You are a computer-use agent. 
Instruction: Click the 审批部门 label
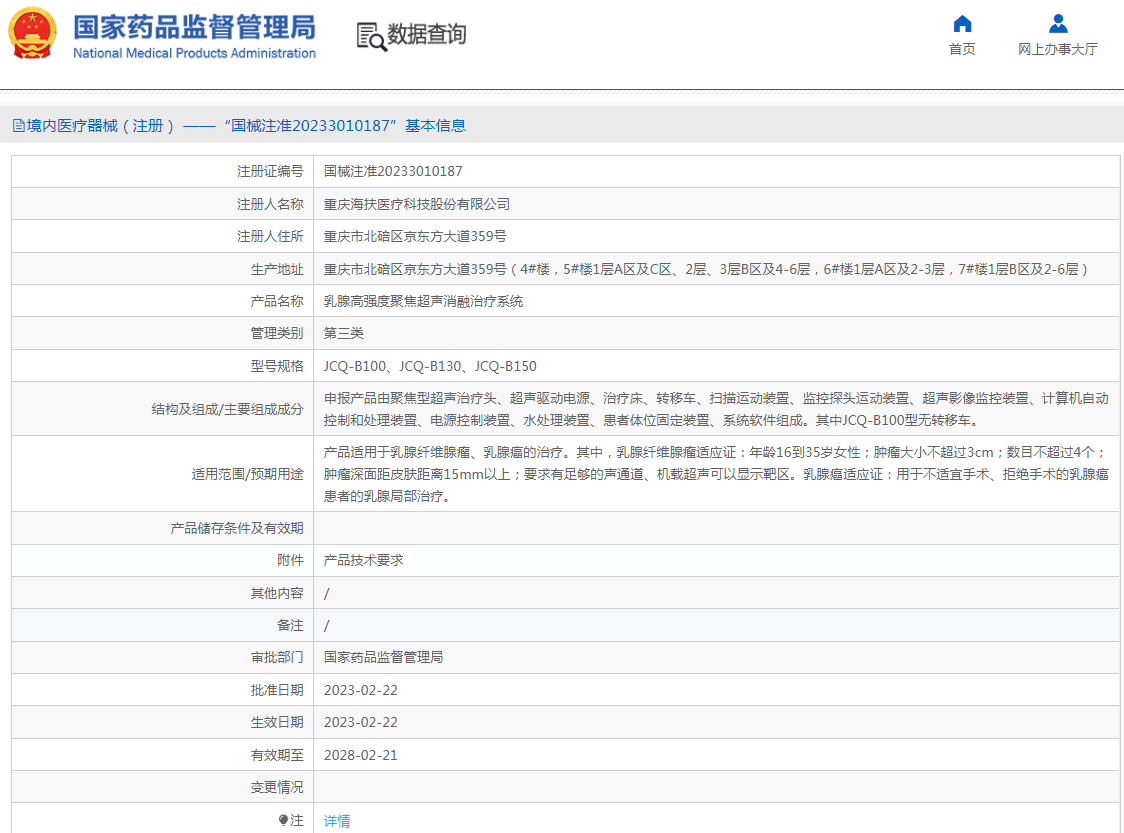277,657
